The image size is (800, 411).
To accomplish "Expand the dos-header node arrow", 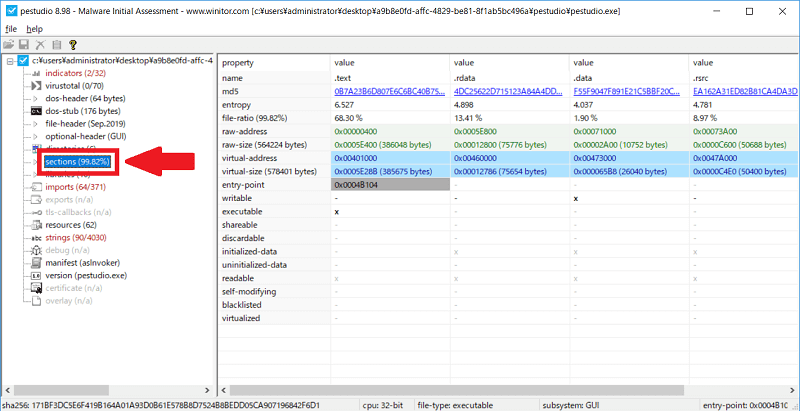I will [x=35, y=98].
